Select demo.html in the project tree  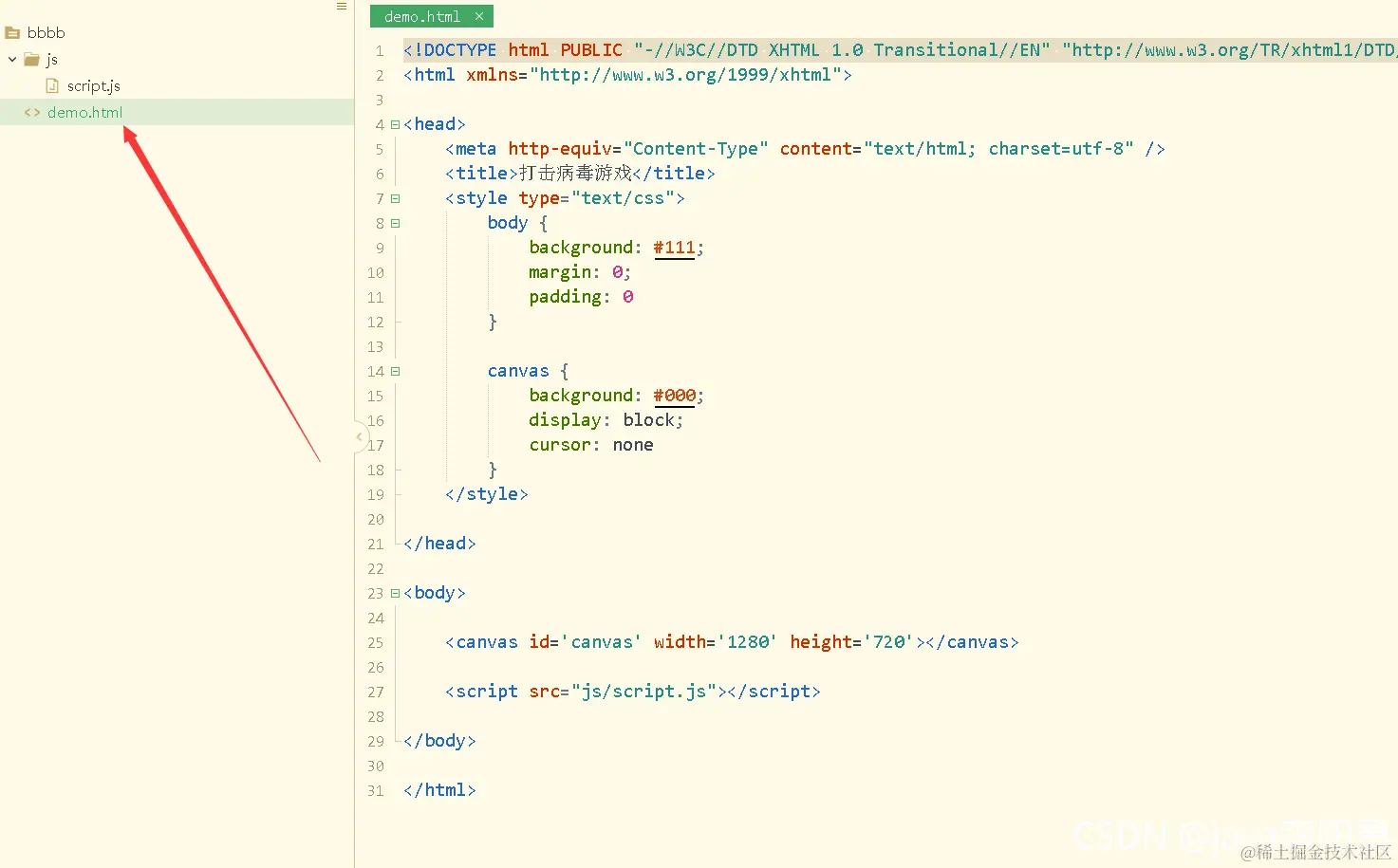pos(85,113)
